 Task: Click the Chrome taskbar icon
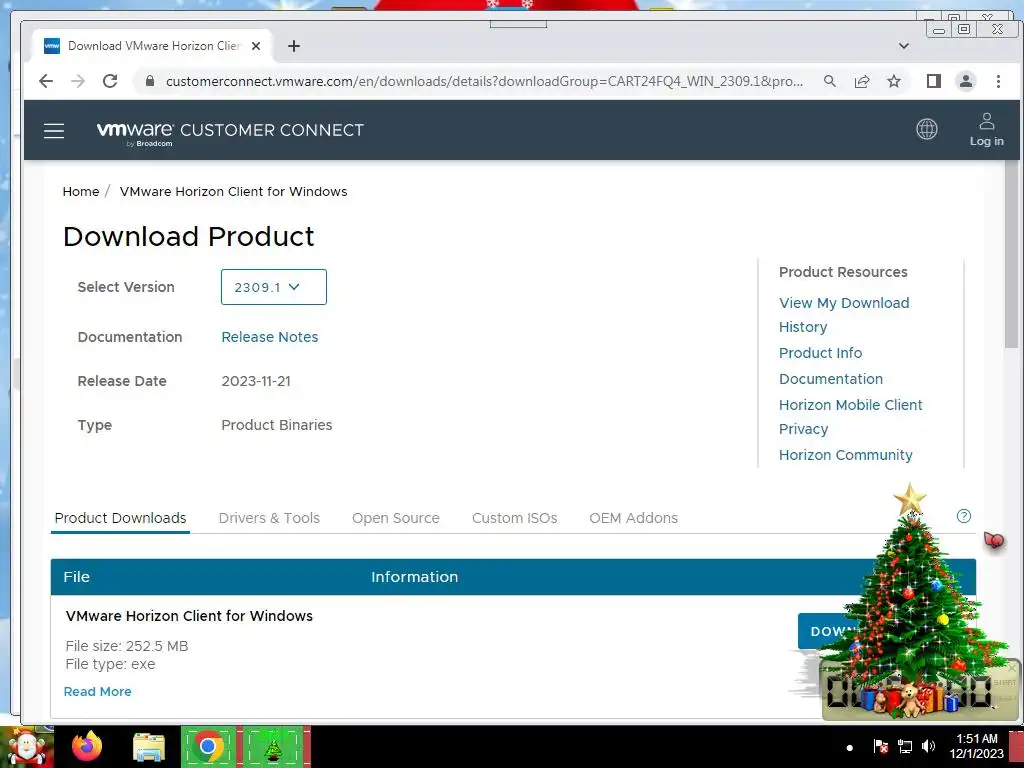[x=208, y=746]
